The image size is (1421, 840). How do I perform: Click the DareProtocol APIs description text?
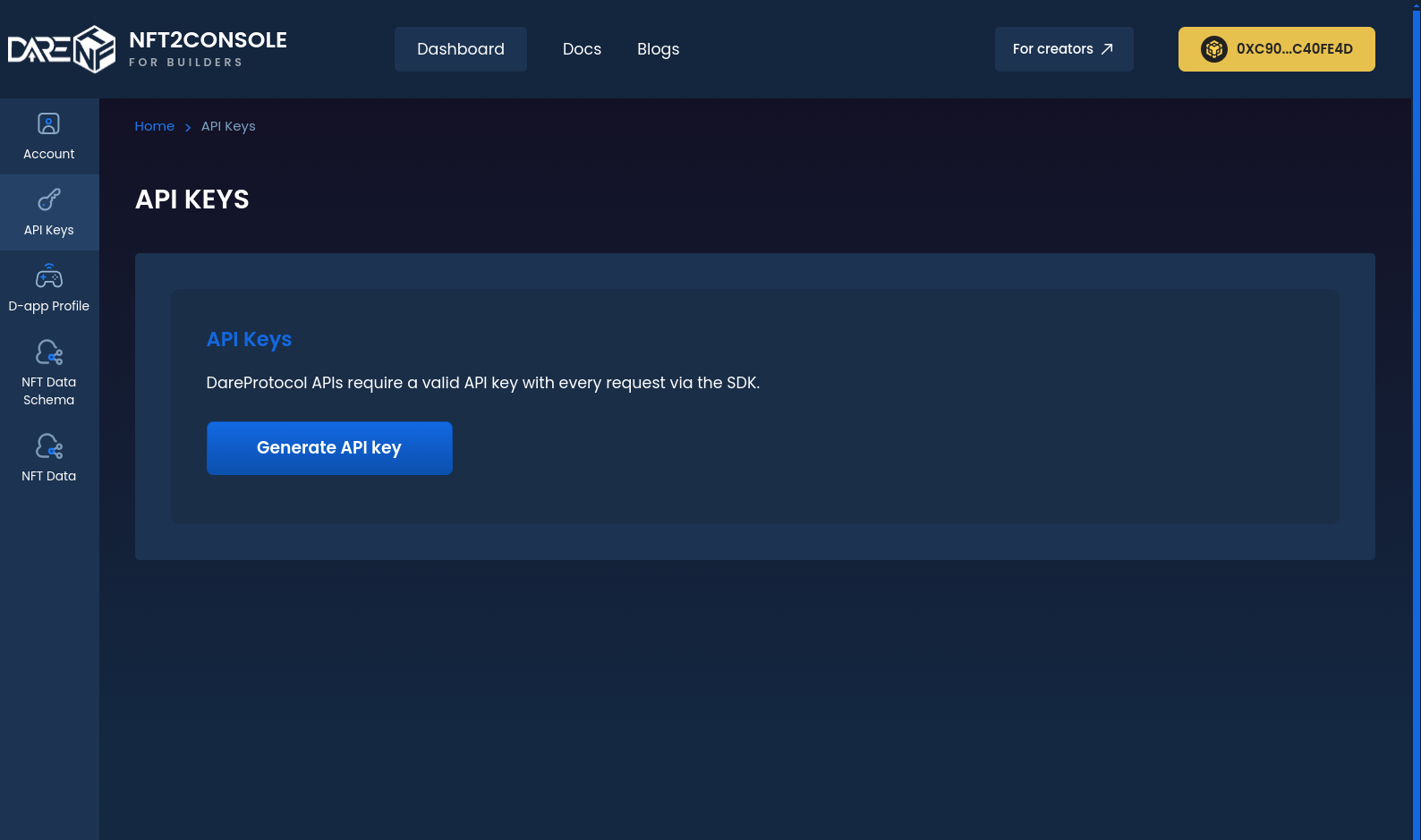click(x=483, y=383)
